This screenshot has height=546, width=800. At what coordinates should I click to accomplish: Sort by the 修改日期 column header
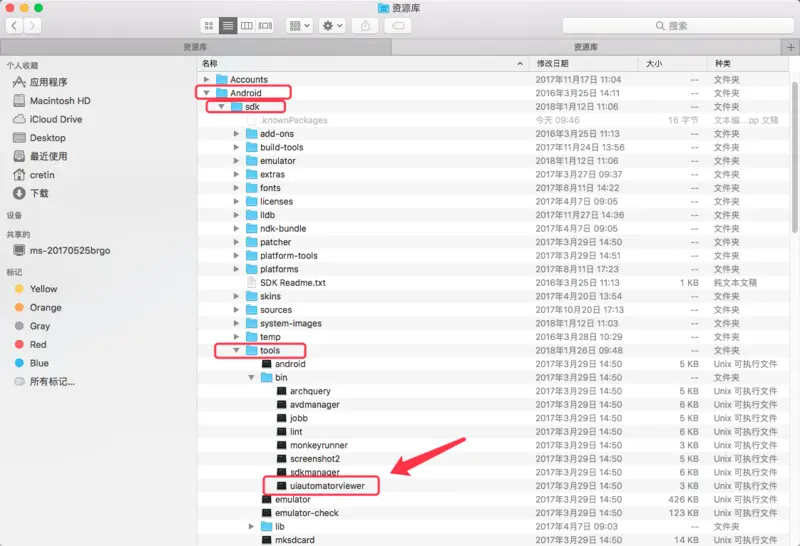click(584, 63)
